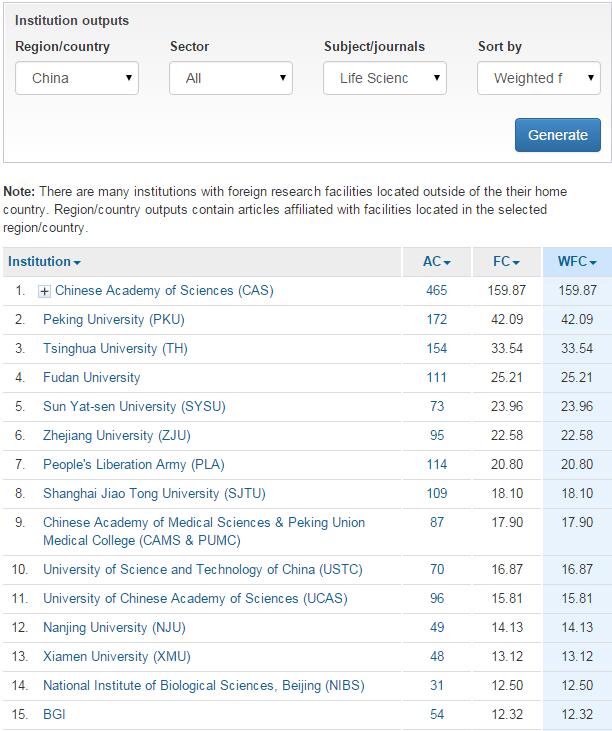Sort the table by FC column

(x=506, y=262)
